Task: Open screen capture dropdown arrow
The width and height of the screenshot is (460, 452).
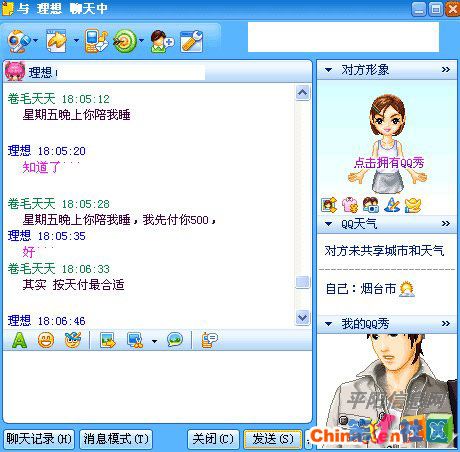Action: point(154,341)
